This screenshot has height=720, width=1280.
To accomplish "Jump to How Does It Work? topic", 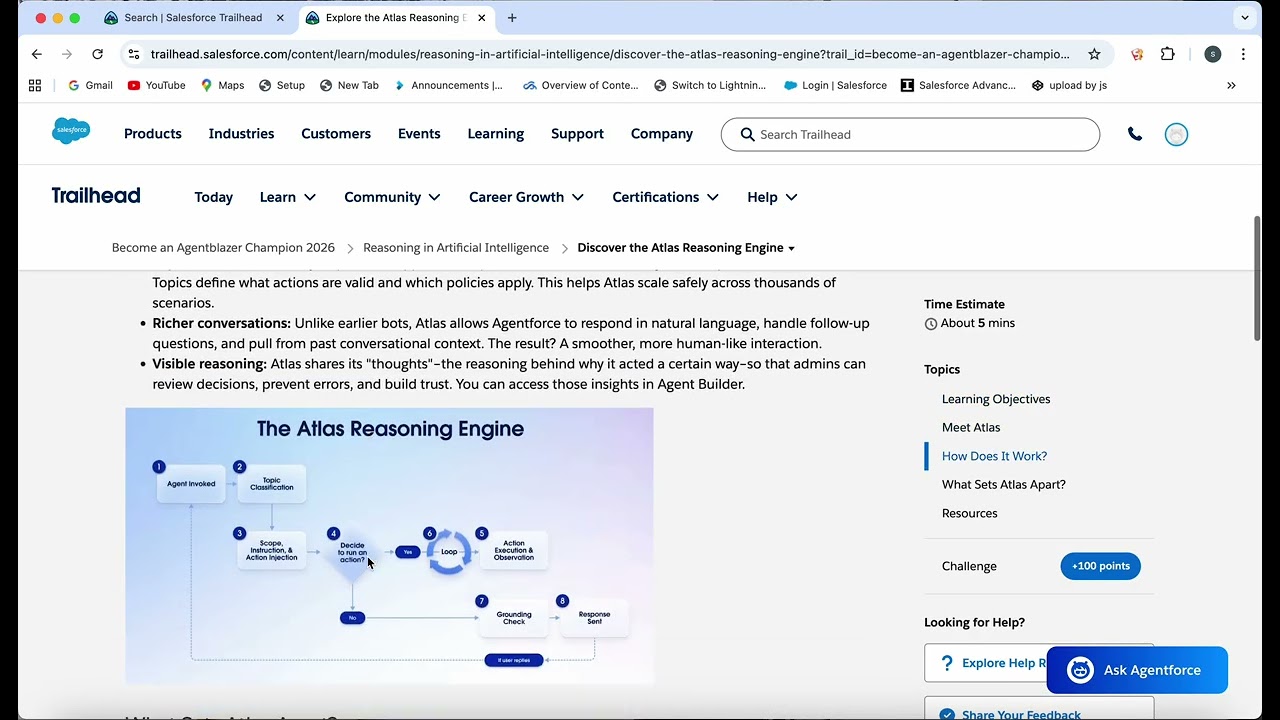I will coord(994,456).
